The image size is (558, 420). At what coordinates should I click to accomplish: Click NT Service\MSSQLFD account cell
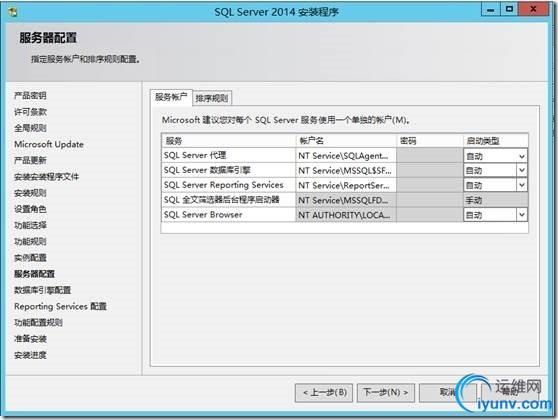[346, 200]
